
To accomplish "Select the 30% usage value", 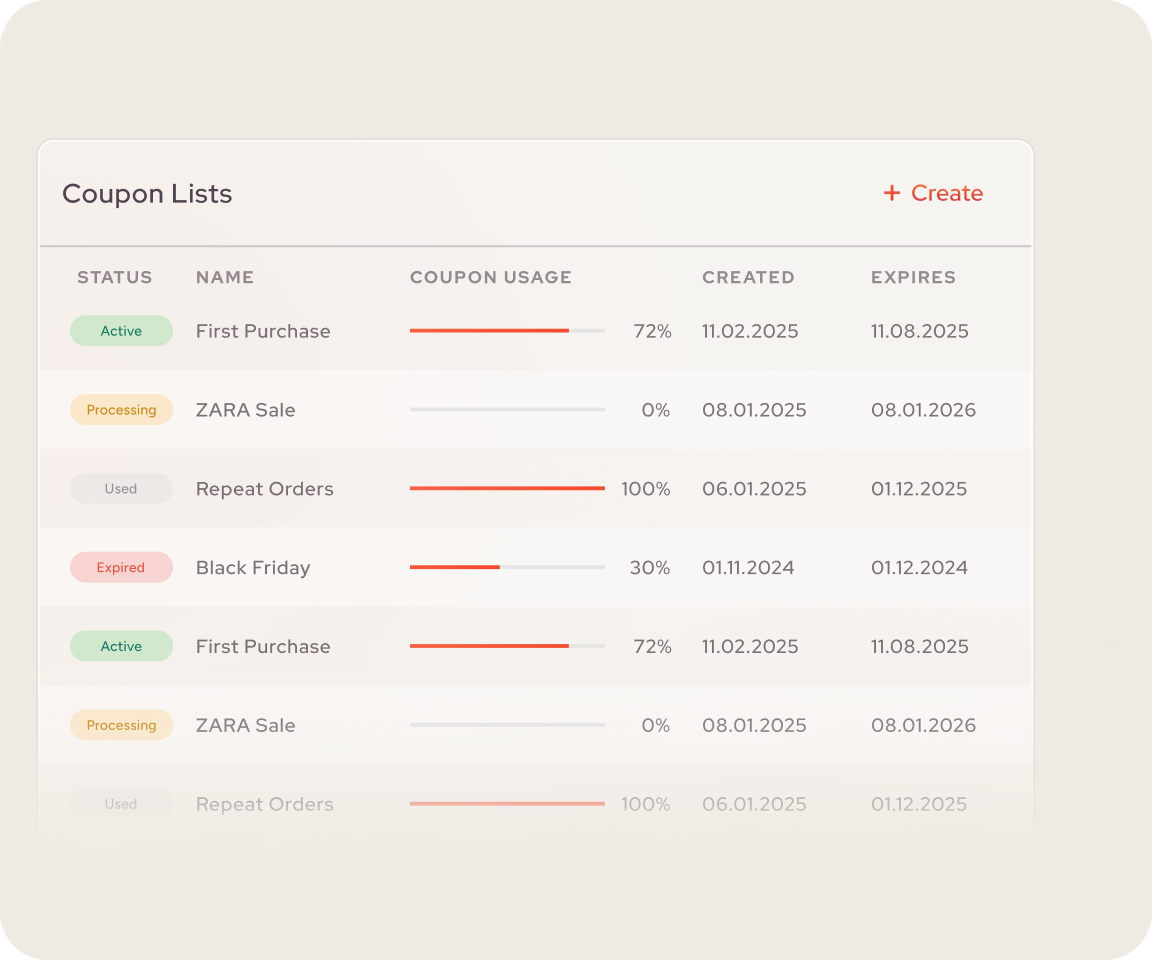I will point(650,568).
